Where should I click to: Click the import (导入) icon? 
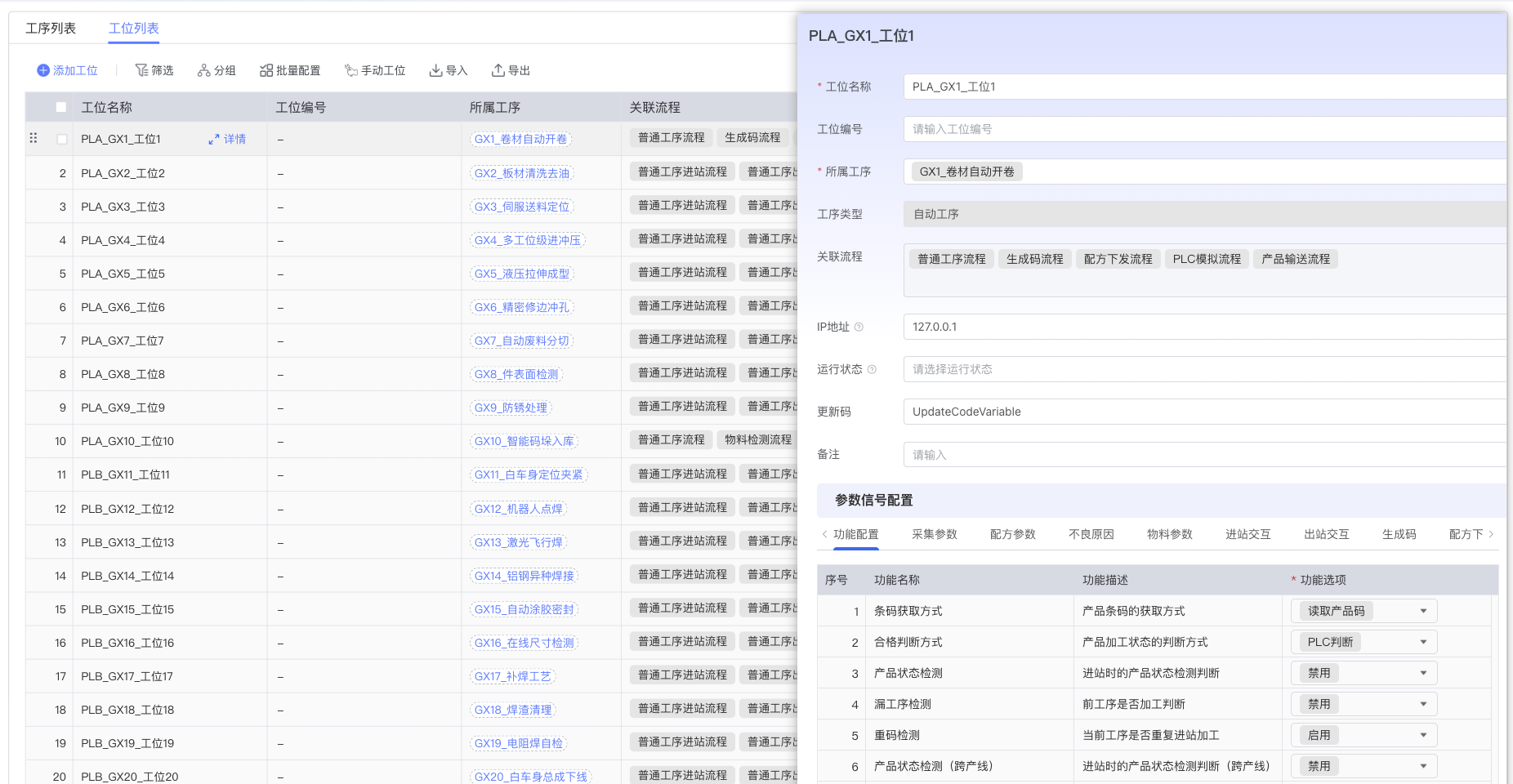coord(435,71)
